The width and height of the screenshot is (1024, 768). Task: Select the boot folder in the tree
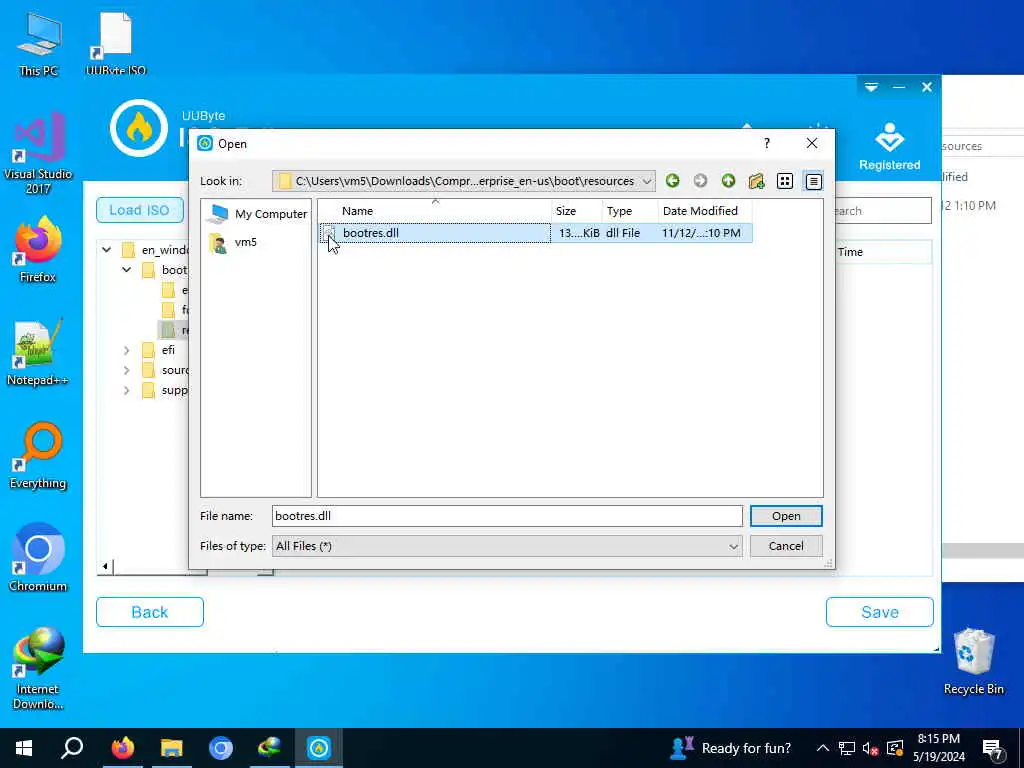pyautogui.click(x=164, y=270)
